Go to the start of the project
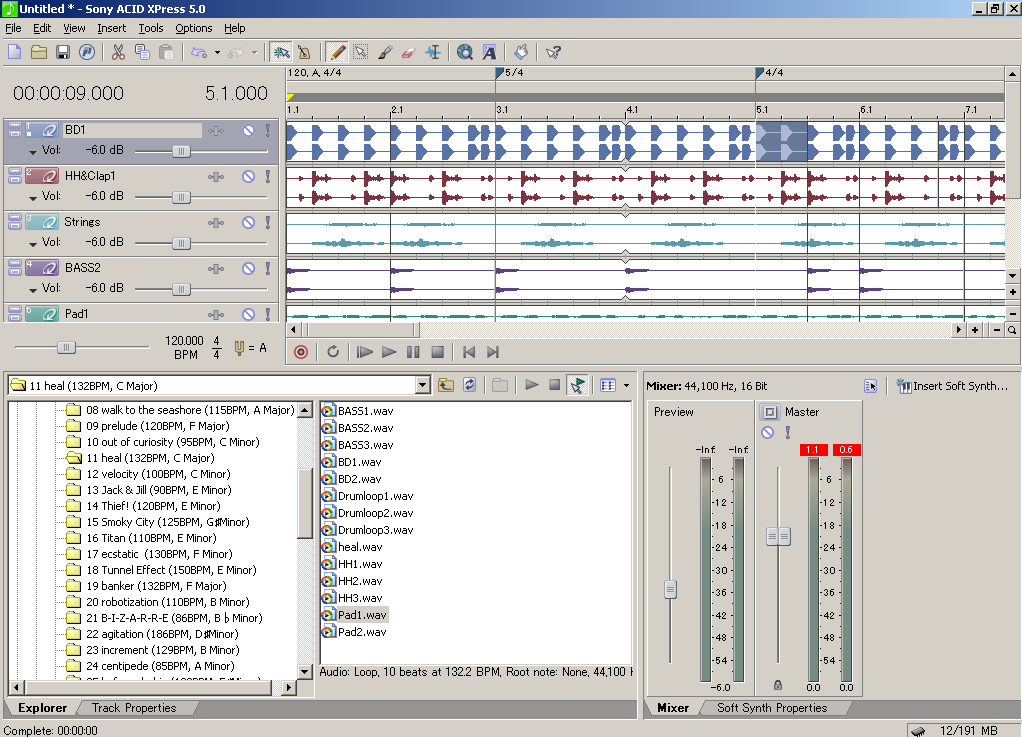Viewport: 1022px width, 737px height. (x=469, y=352)
